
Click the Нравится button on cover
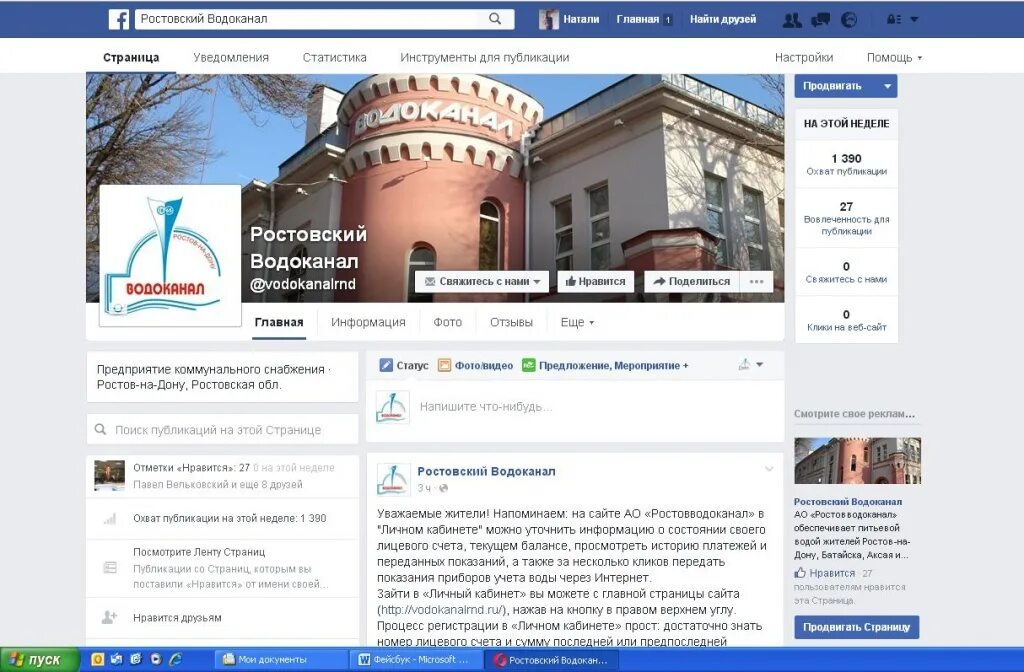[x=596, y=281]
